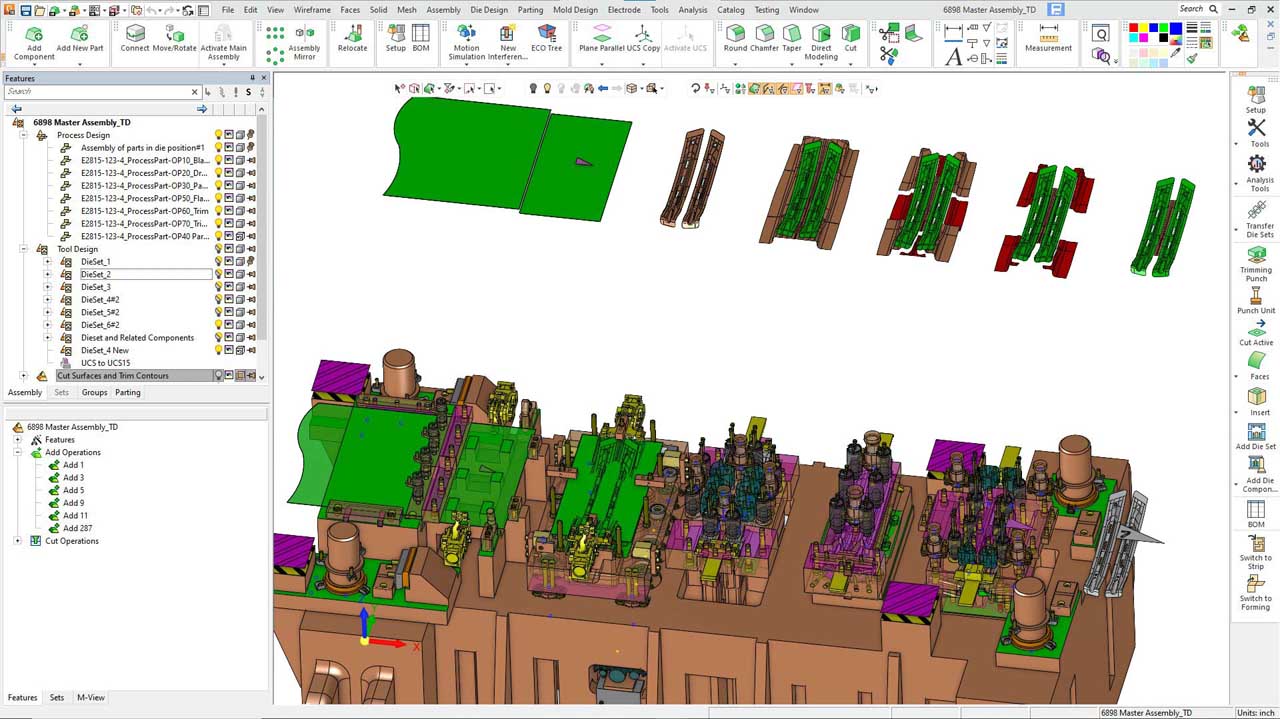This screenshot has height=719, width=1280.
Task: Collapse the Tool Design tree node
Action: (x=22, y=249)
